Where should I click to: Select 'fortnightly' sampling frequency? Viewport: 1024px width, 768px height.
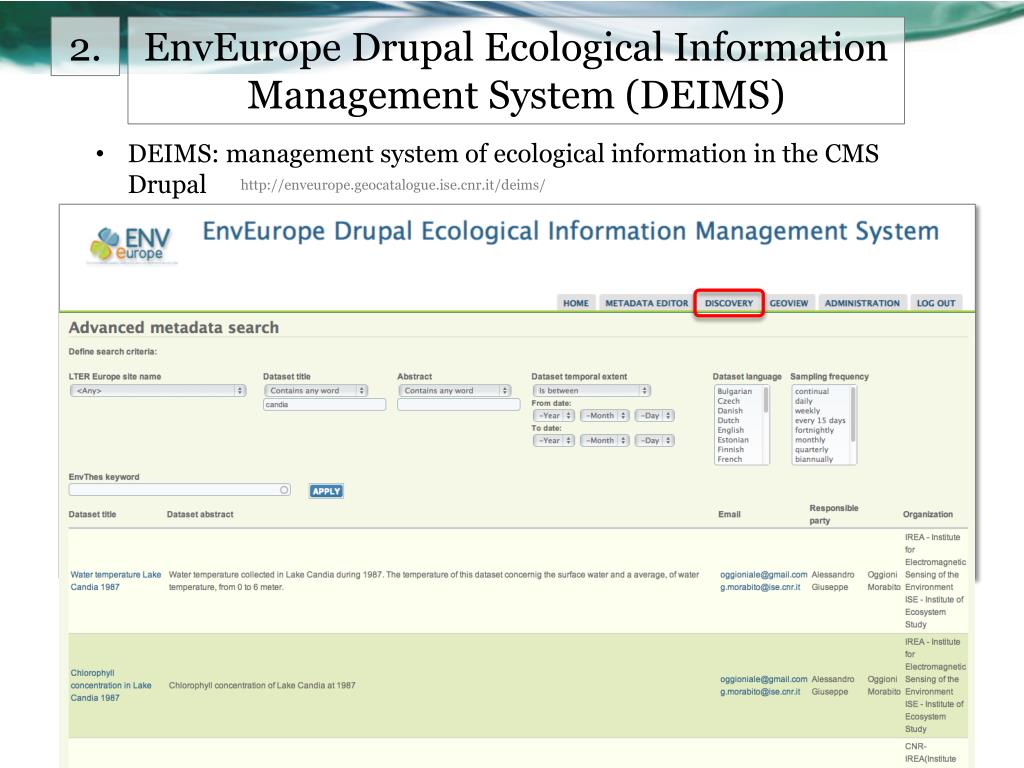pyautogui.click(x=814, y=430)
